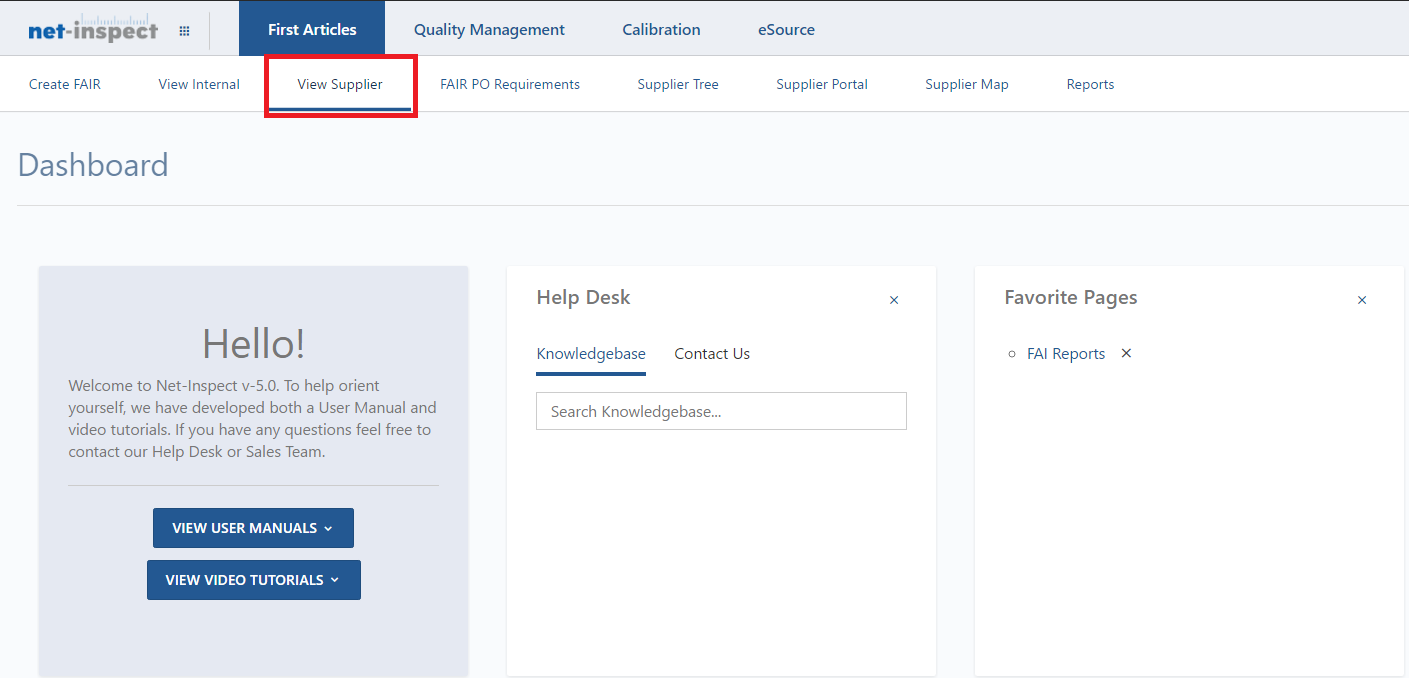Remove FAI Reports from favorites

(1126, 353)
